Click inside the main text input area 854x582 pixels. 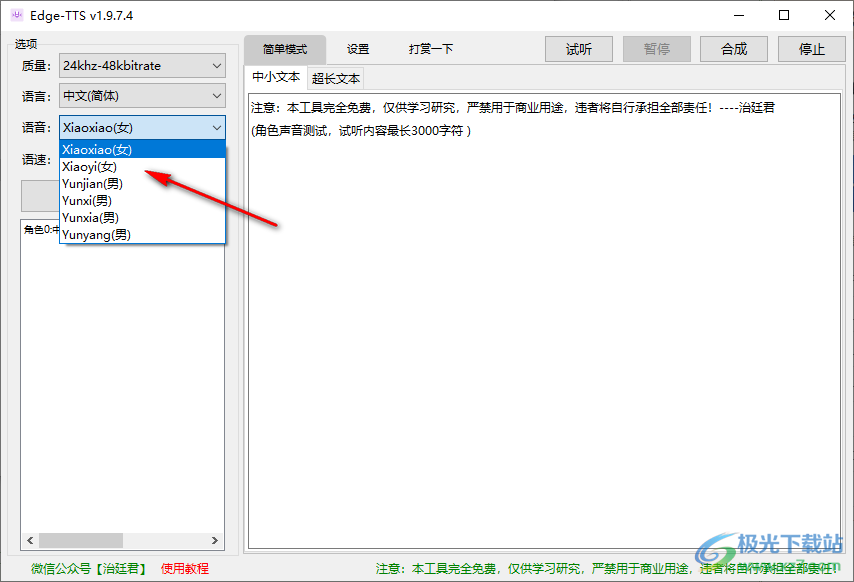[x=544, y=321]
